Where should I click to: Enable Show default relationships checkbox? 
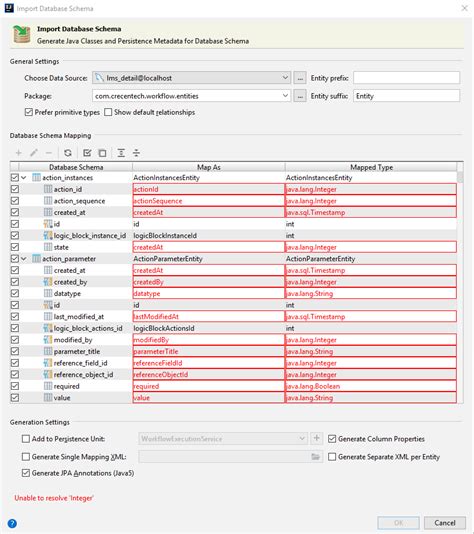coord(108,112)
